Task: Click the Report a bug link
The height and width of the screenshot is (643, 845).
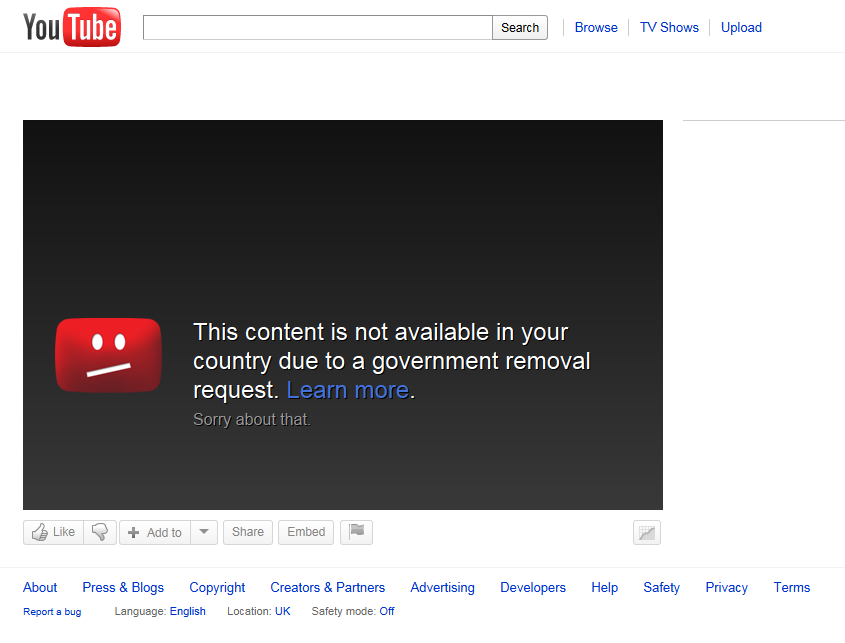Action: [x=52, y=612]
